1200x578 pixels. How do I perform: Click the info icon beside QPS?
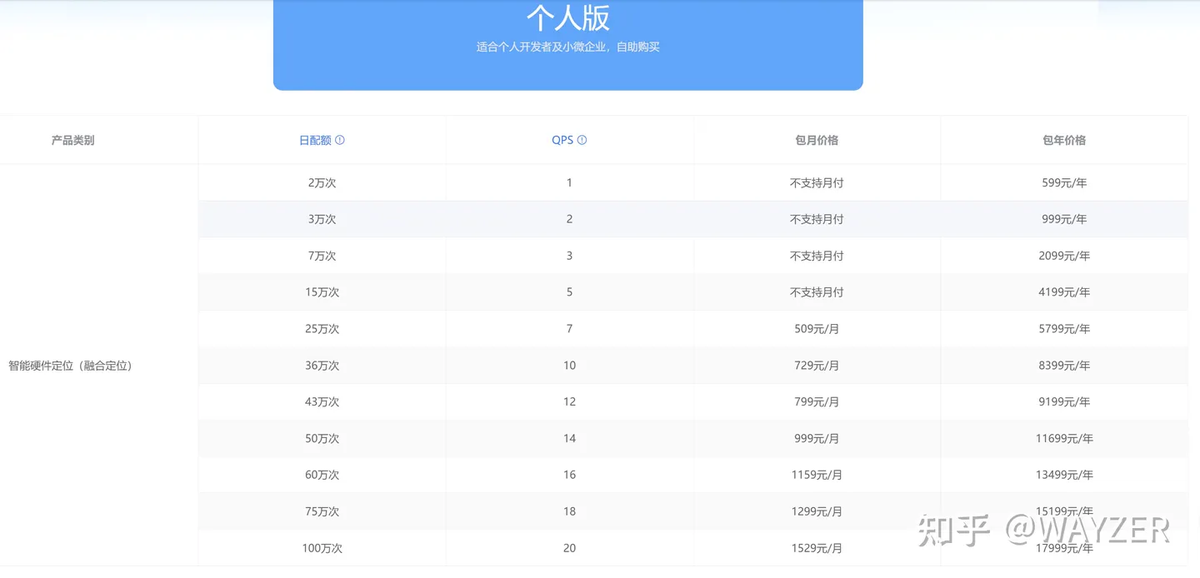tap(582, 141)
